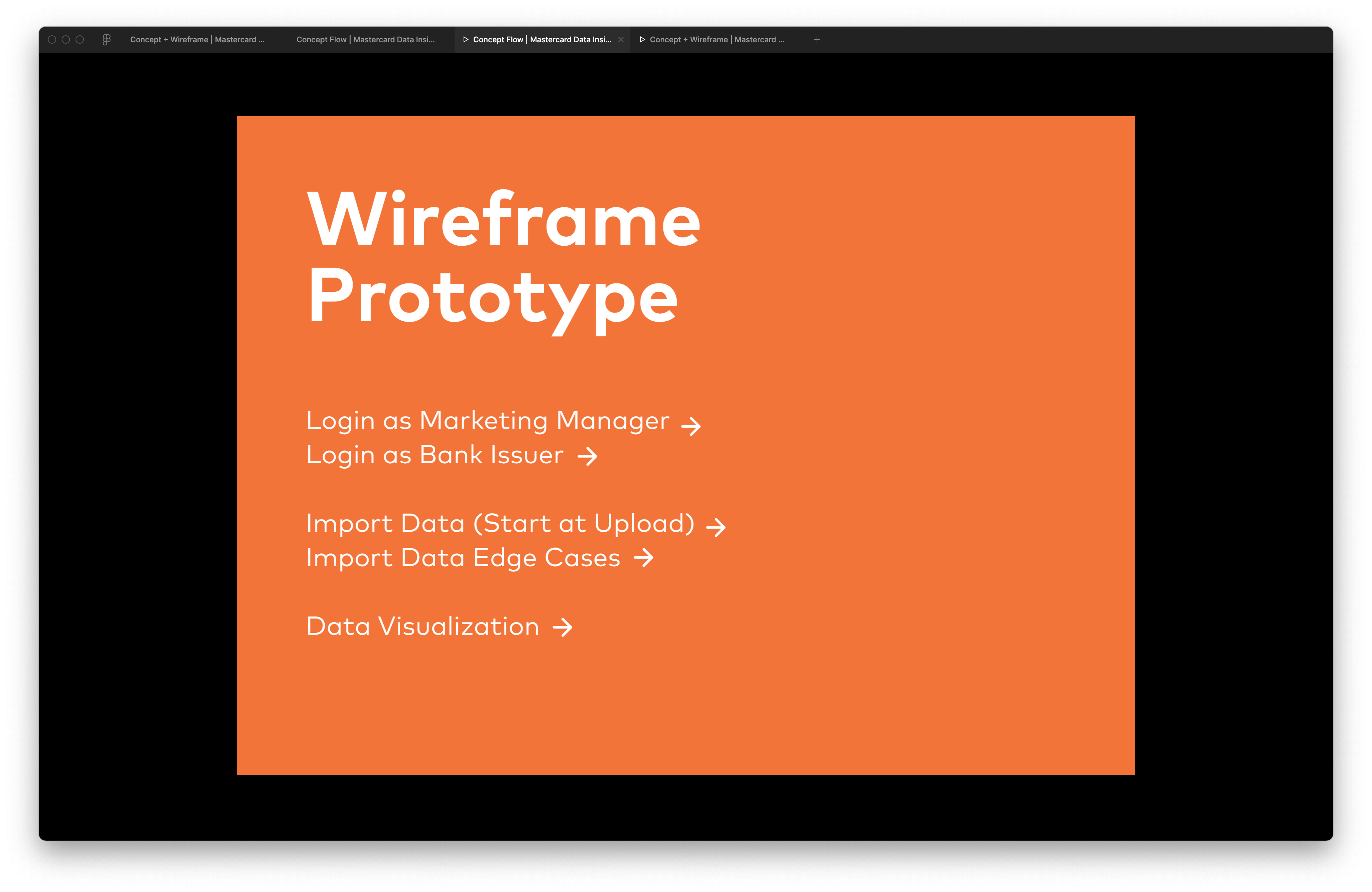Switch to first Concept + Wireframe tab
The height and width of the screenshot is (892, 1372).
(x=197, y=39)
